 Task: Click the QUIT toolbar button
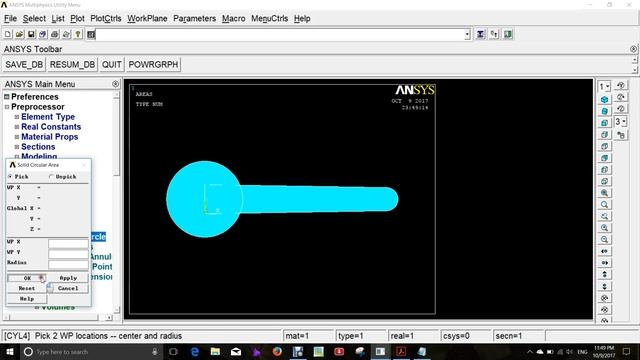click(x=111, y=64)
